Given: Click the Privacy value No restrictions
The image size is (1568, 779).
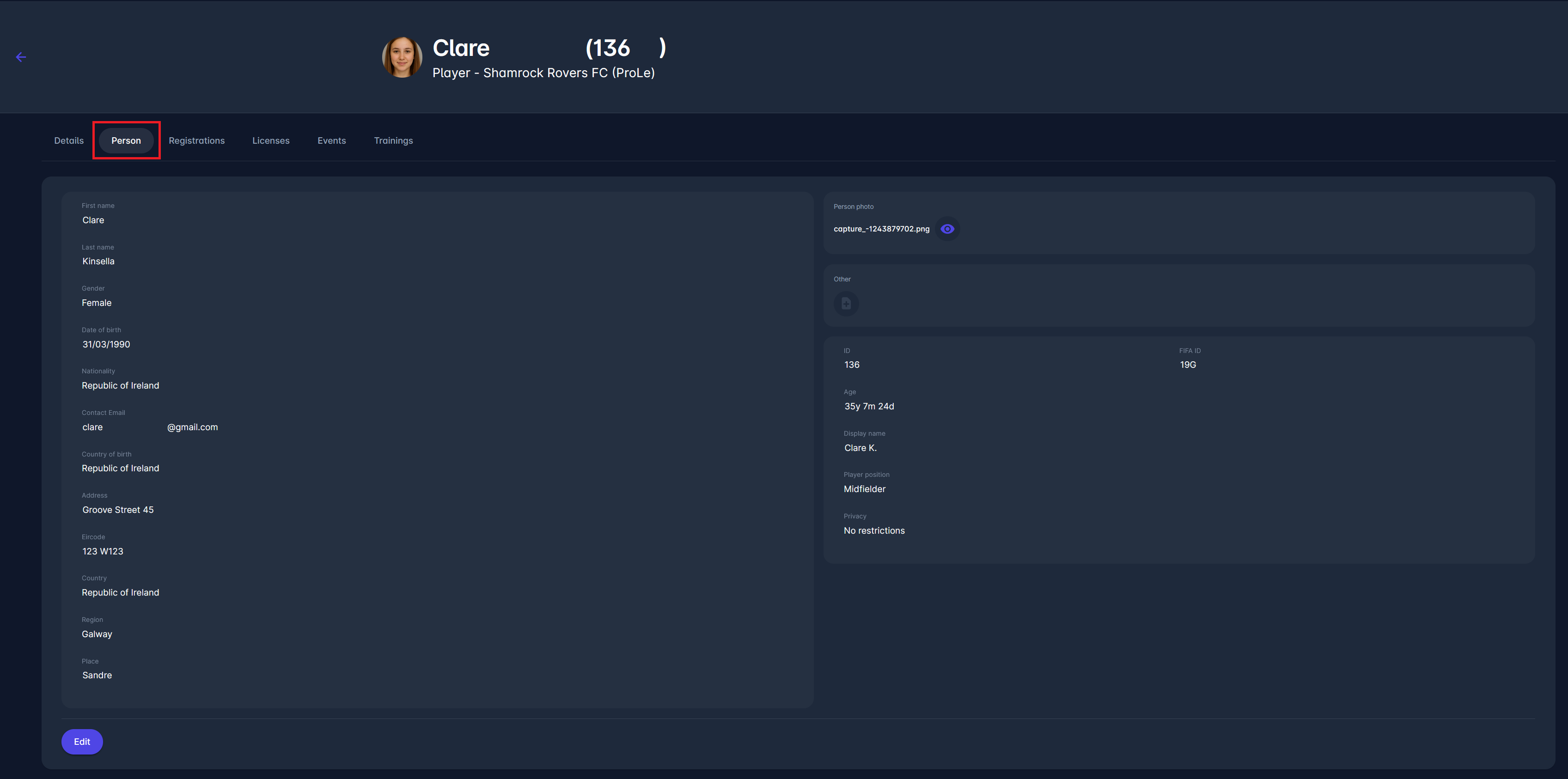Looking at the screenshot, I should (873, 531).
